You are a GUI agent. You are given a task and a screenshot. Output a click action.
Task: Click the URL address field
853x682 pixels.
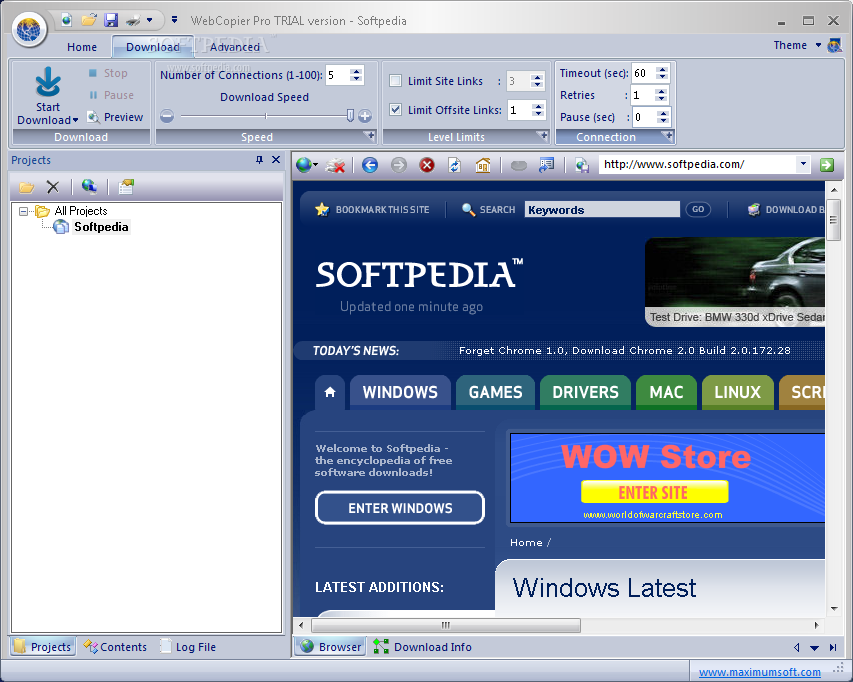point(698,164)
